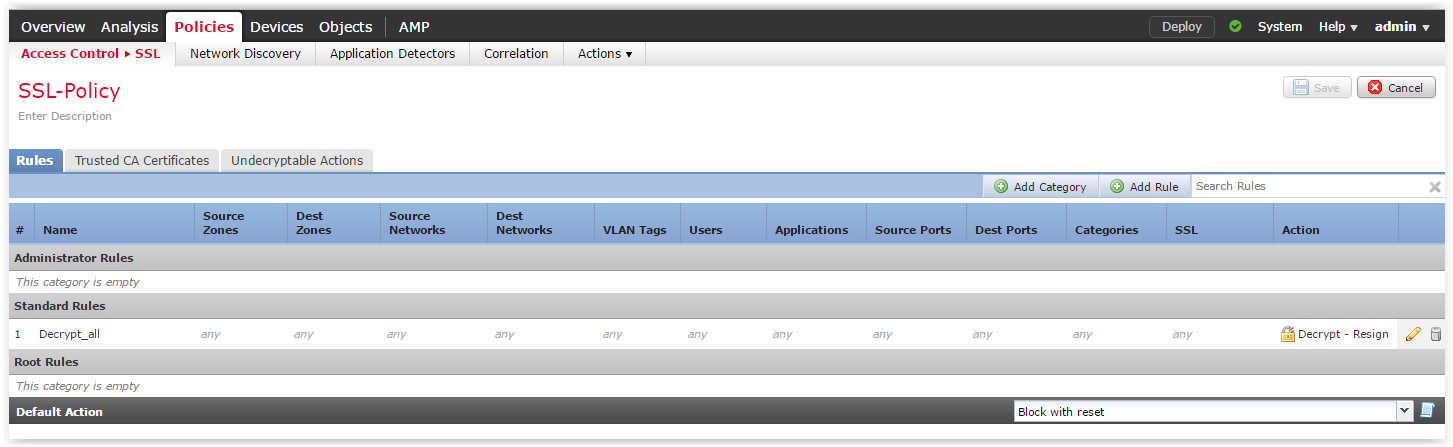Screen dimensions: 1453x447
Task: Open default action logging settings icon
Action: pyautogui.click(x=1427, y=411)
